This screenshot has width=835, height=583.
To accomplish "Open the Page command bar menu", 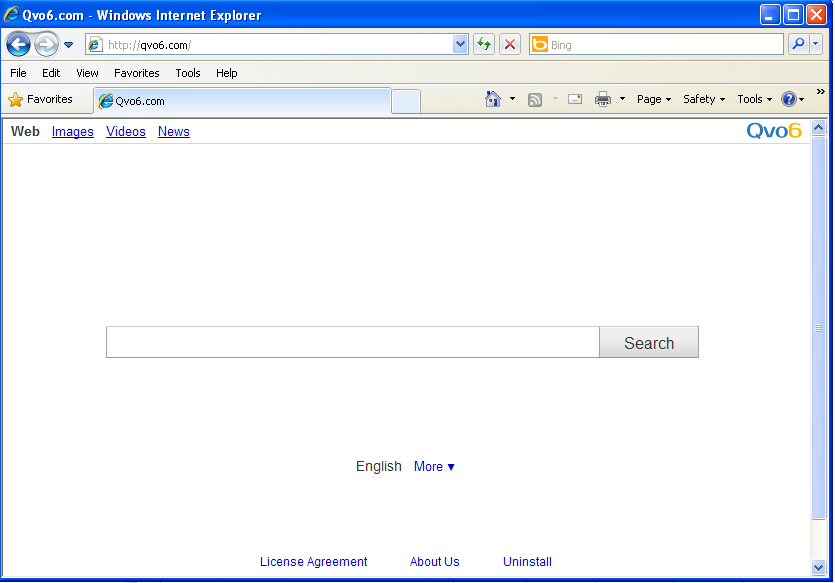I will [654, 99].
